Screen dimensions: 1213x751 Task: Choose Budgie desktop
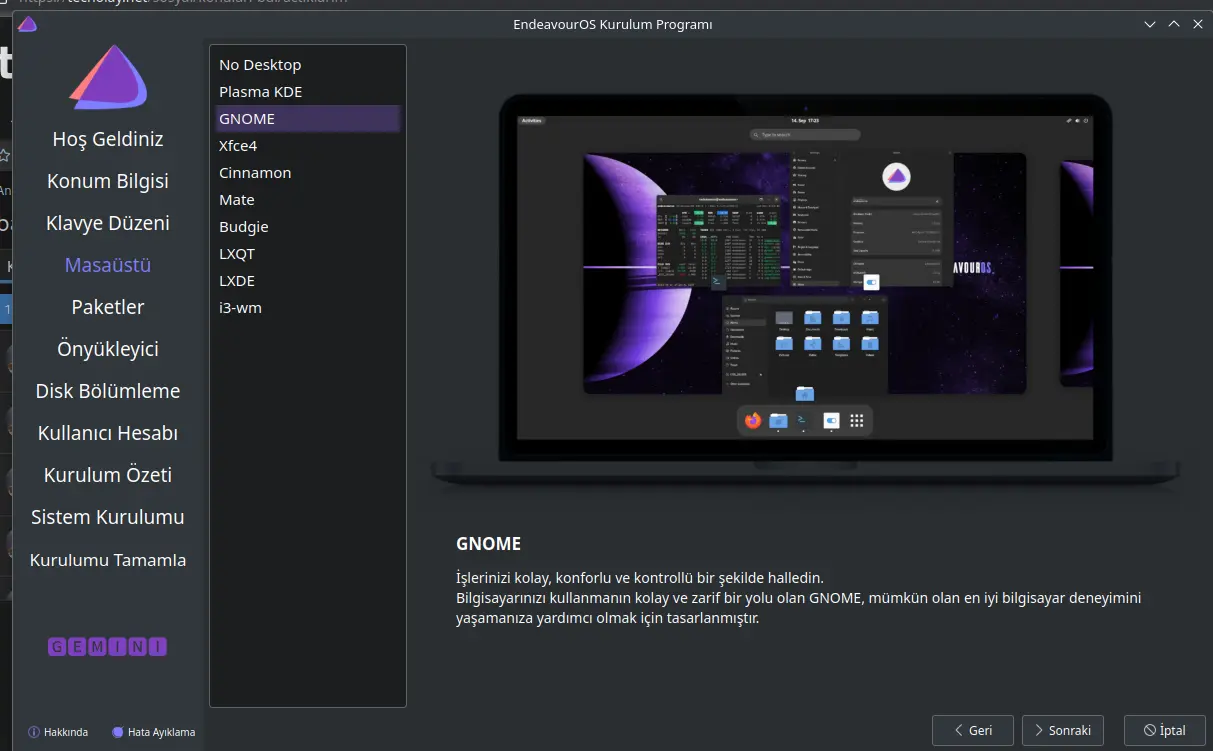point(308,226)
